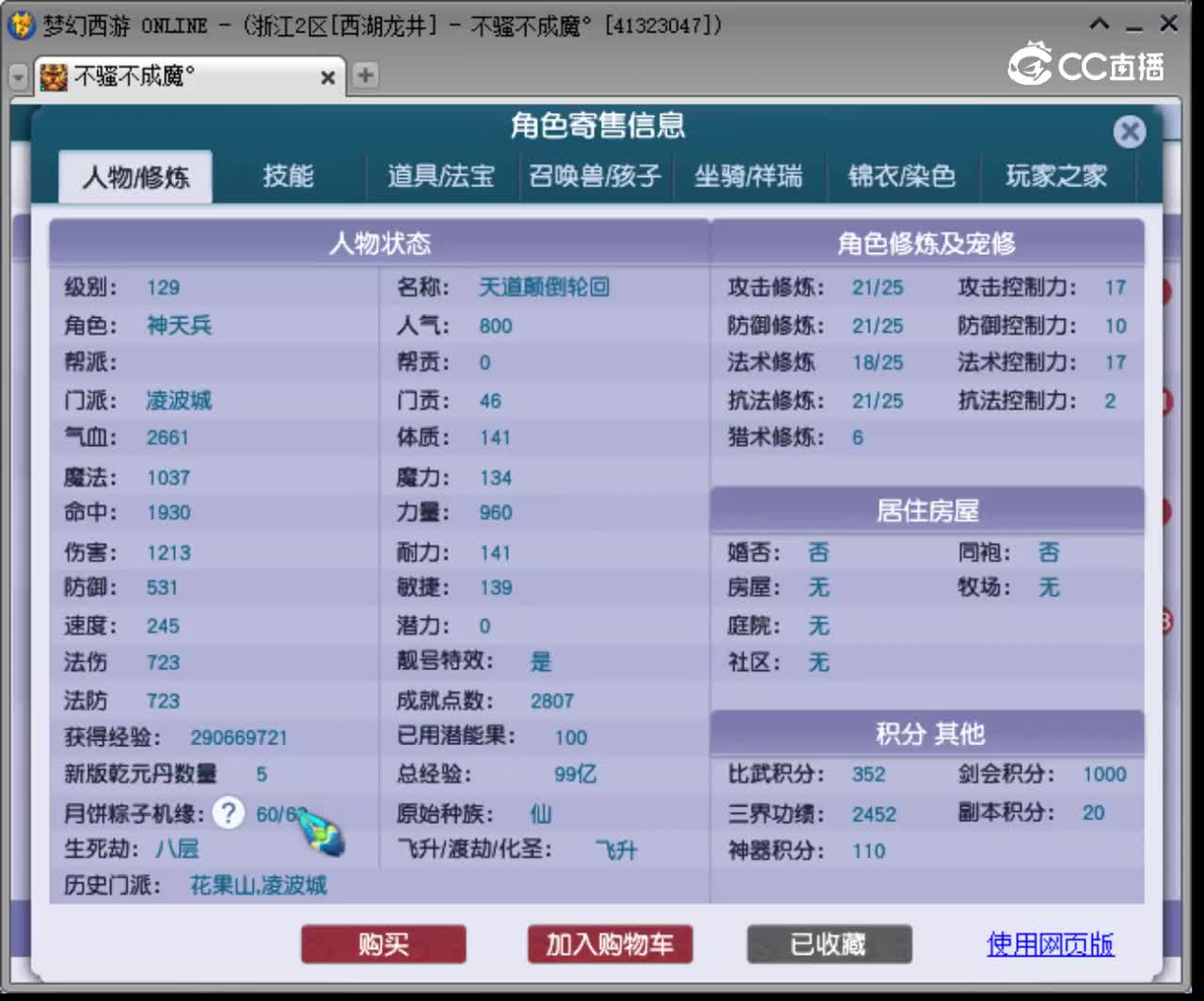Screen dimensions: 1204x1001
Task: Close the 不骚不成魔° tab
Action: [327, 78]
